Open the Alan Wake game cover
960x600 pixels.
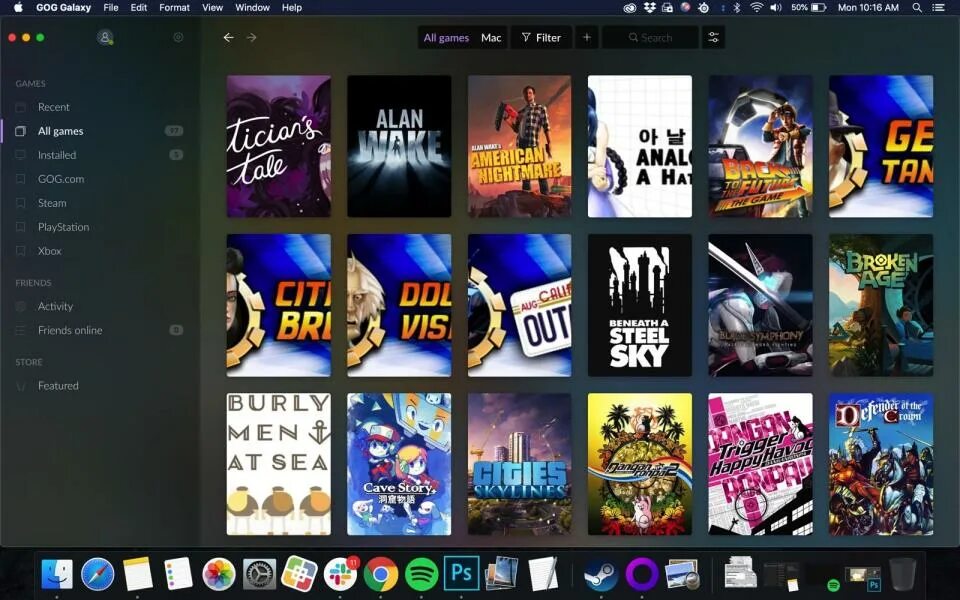coord(399,146)
